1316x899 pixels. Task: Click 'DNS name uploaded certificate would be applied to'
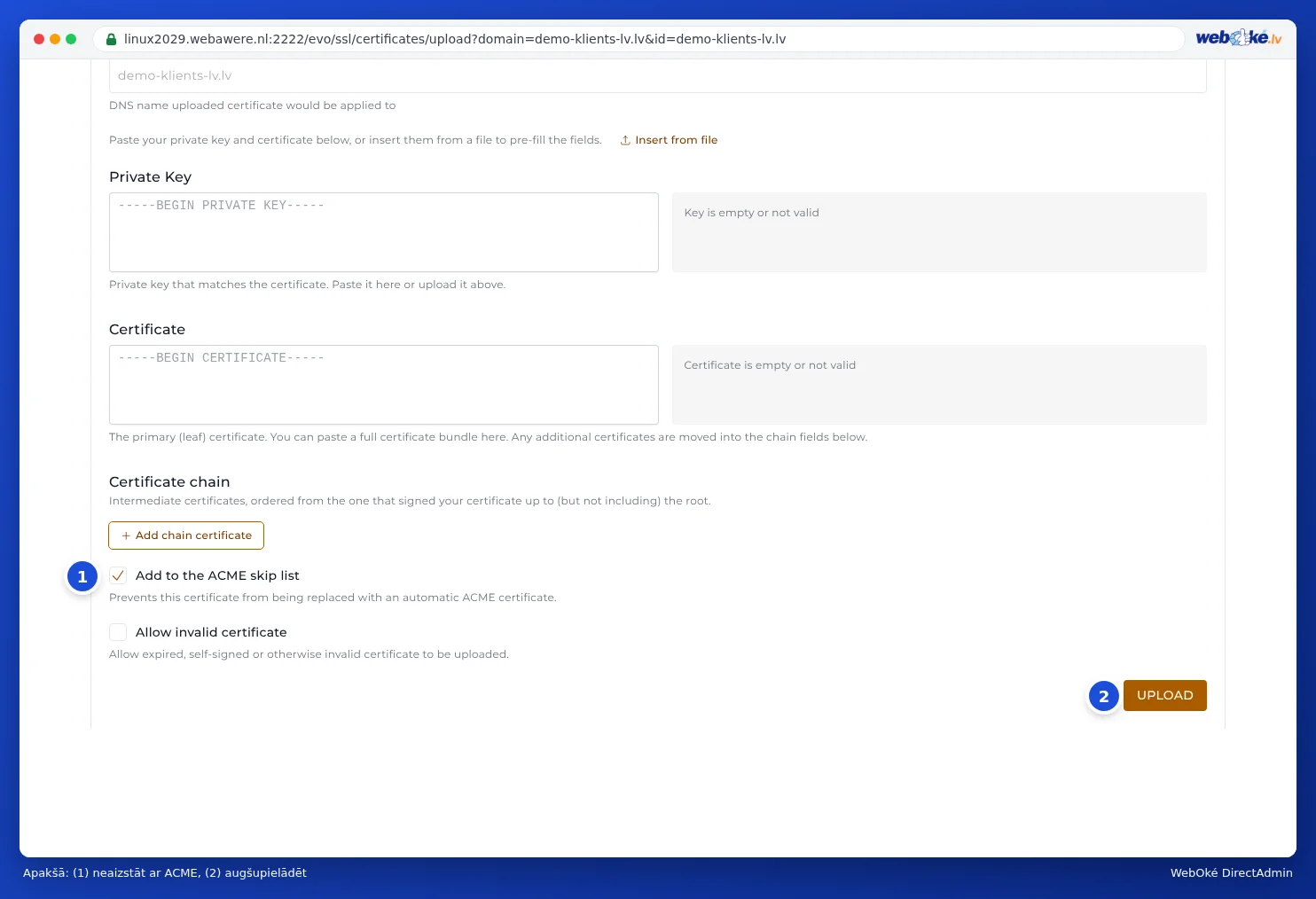tap(253, 106)
